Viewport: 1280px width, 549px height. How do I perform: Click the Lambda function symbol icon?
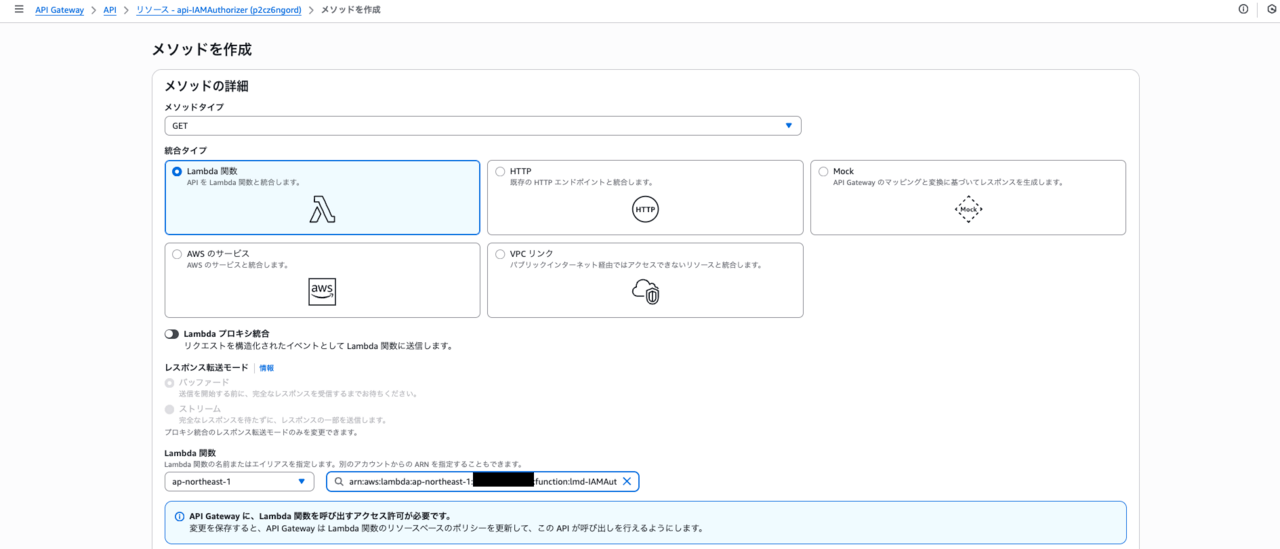click(x=322, y=209)
